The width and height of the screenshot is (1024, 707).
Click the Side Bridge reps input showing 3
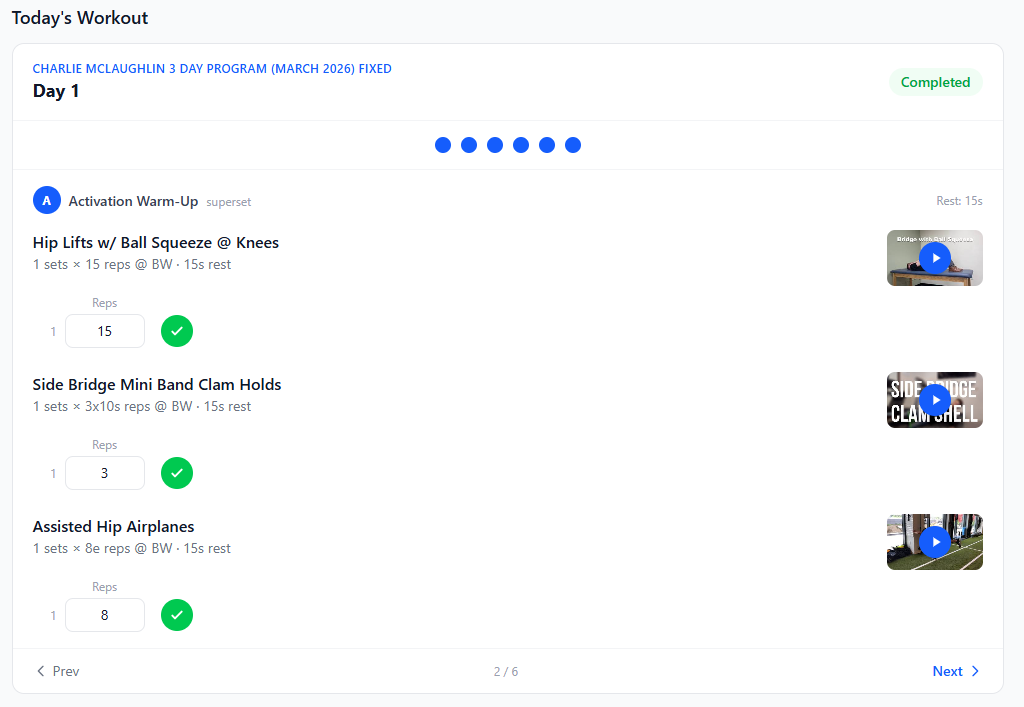pyautogui.click(x=104, y=473)
